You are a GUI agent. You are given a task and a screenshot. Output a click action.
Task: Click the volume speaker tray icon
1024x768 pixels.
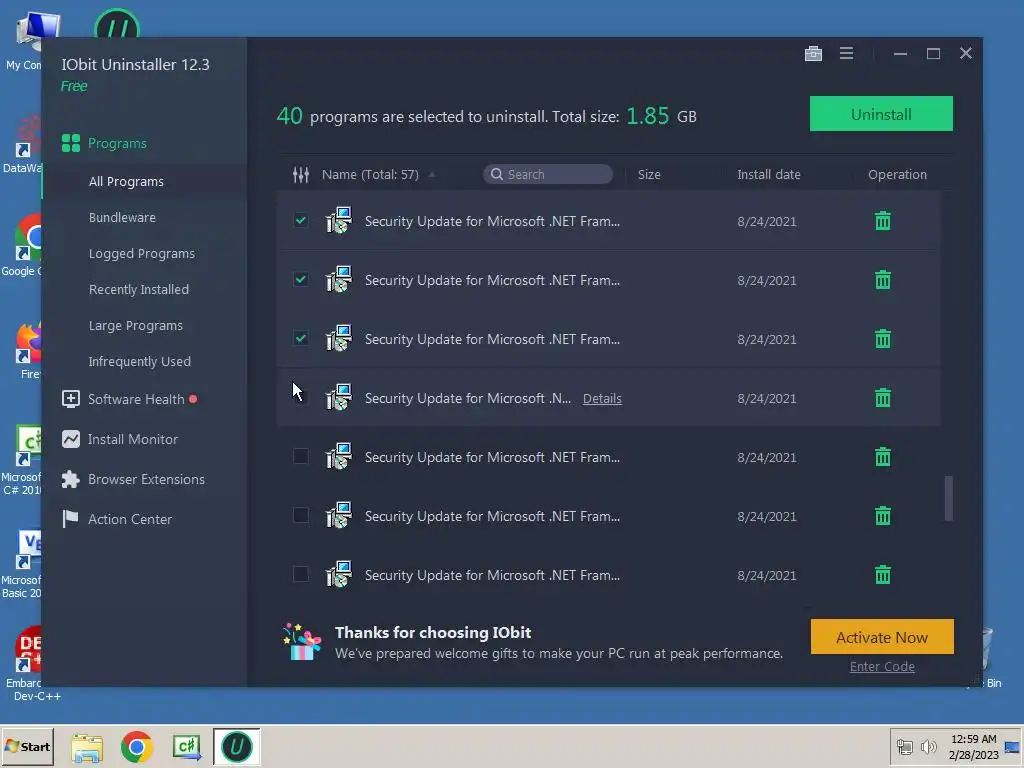(928, 746)
